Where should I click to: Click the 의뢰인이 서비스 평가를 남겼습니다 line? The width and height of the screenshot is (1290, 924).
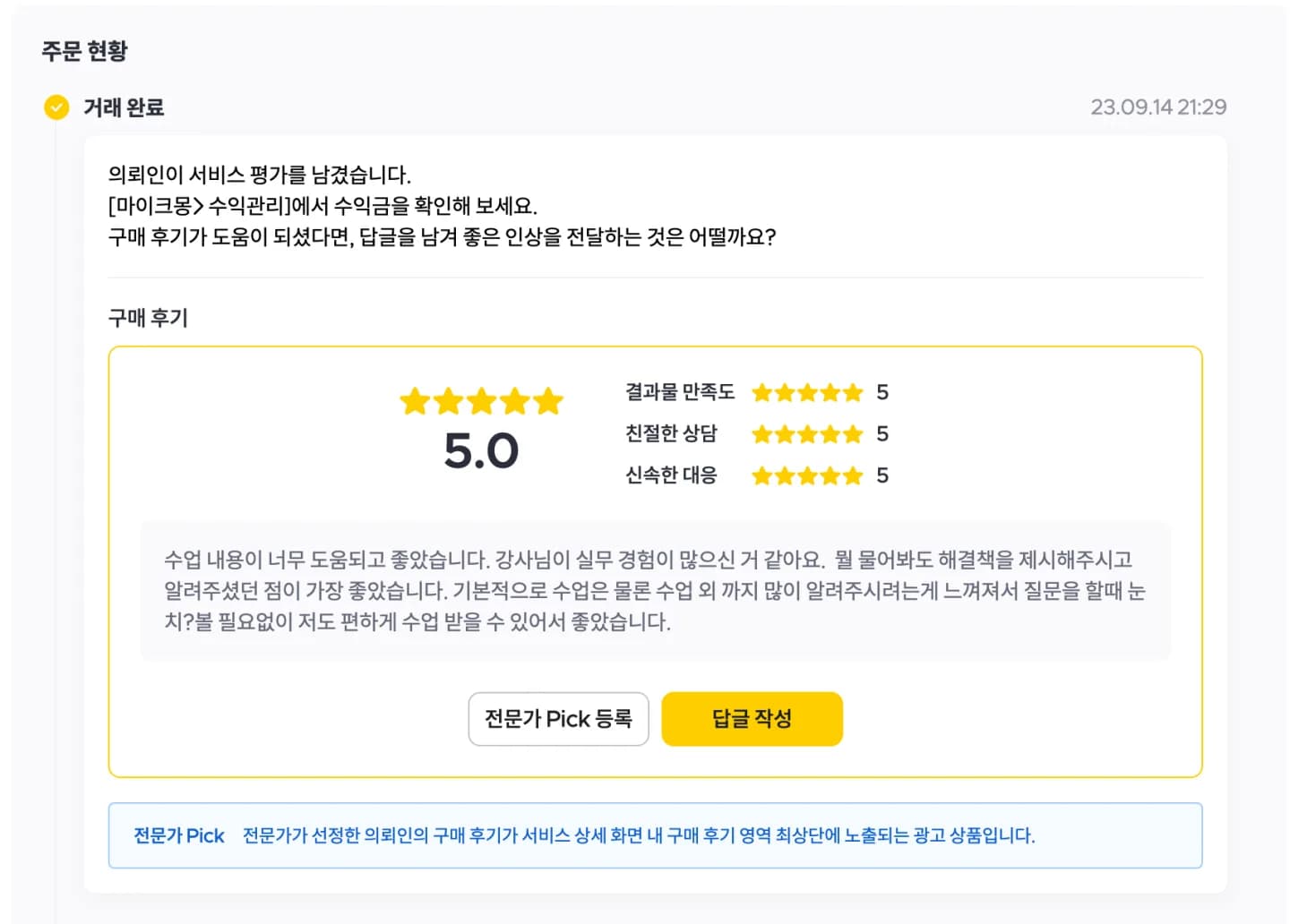[260, 175]
